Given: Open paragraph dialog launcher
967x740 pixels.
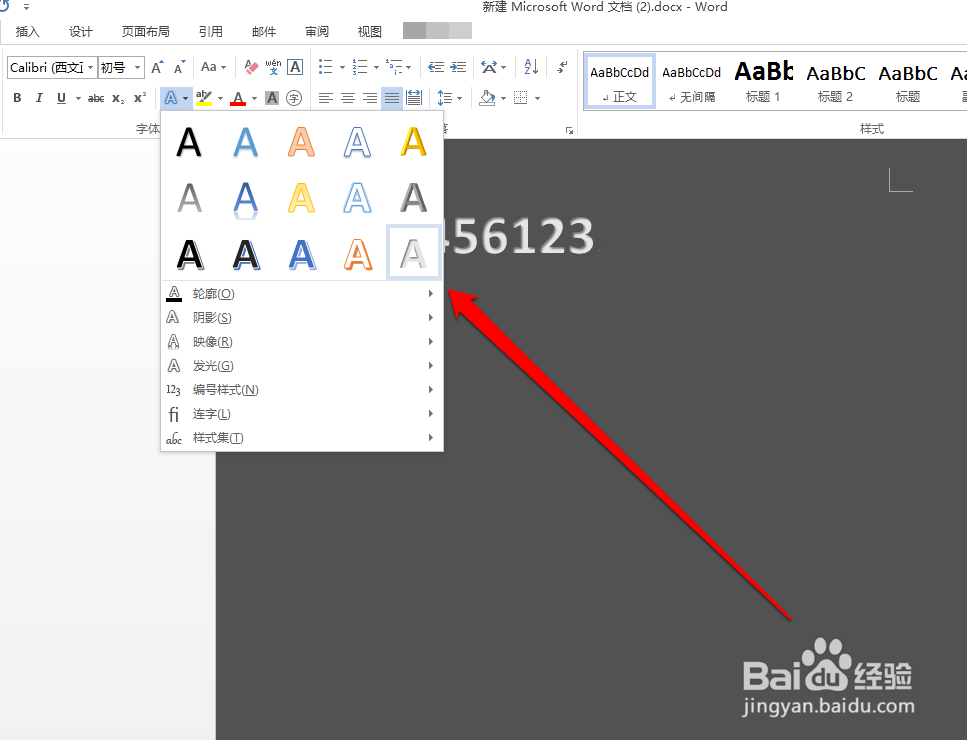Looking at the screenshot, I should click(x=569, y=130).
